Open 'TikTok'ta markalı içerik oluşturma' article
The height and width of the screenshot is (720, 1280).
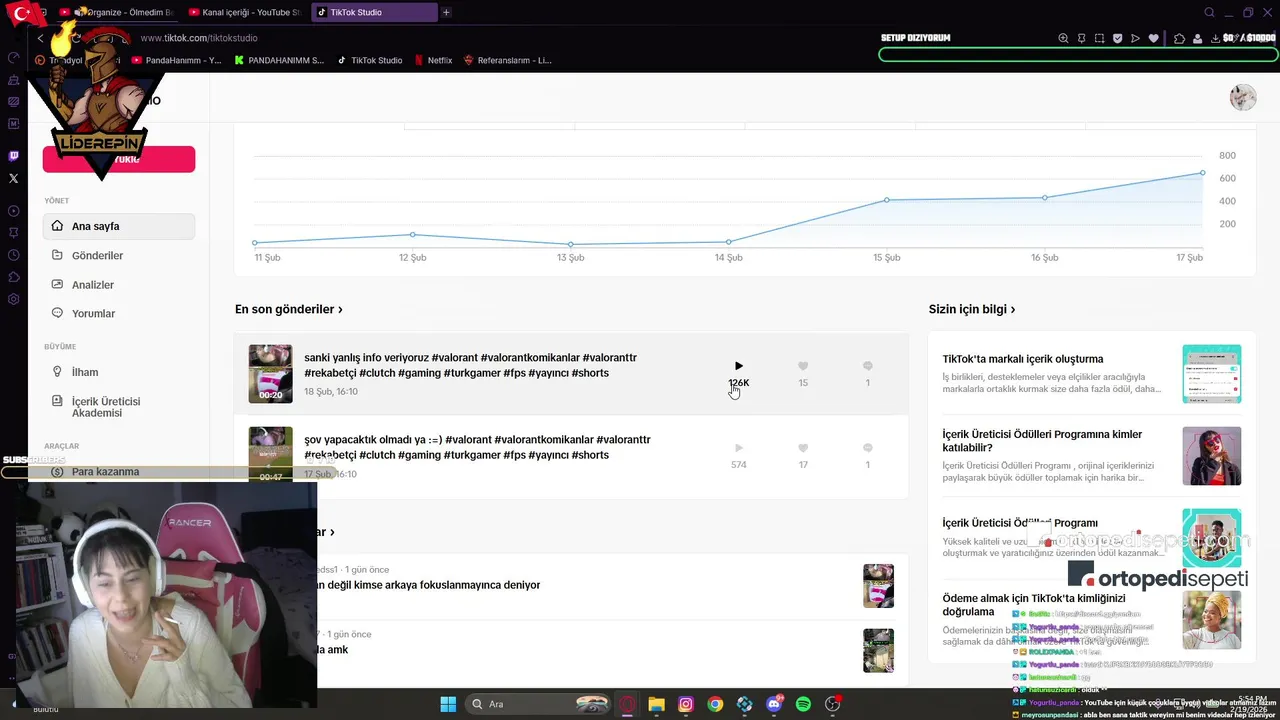coord(1023,359)
